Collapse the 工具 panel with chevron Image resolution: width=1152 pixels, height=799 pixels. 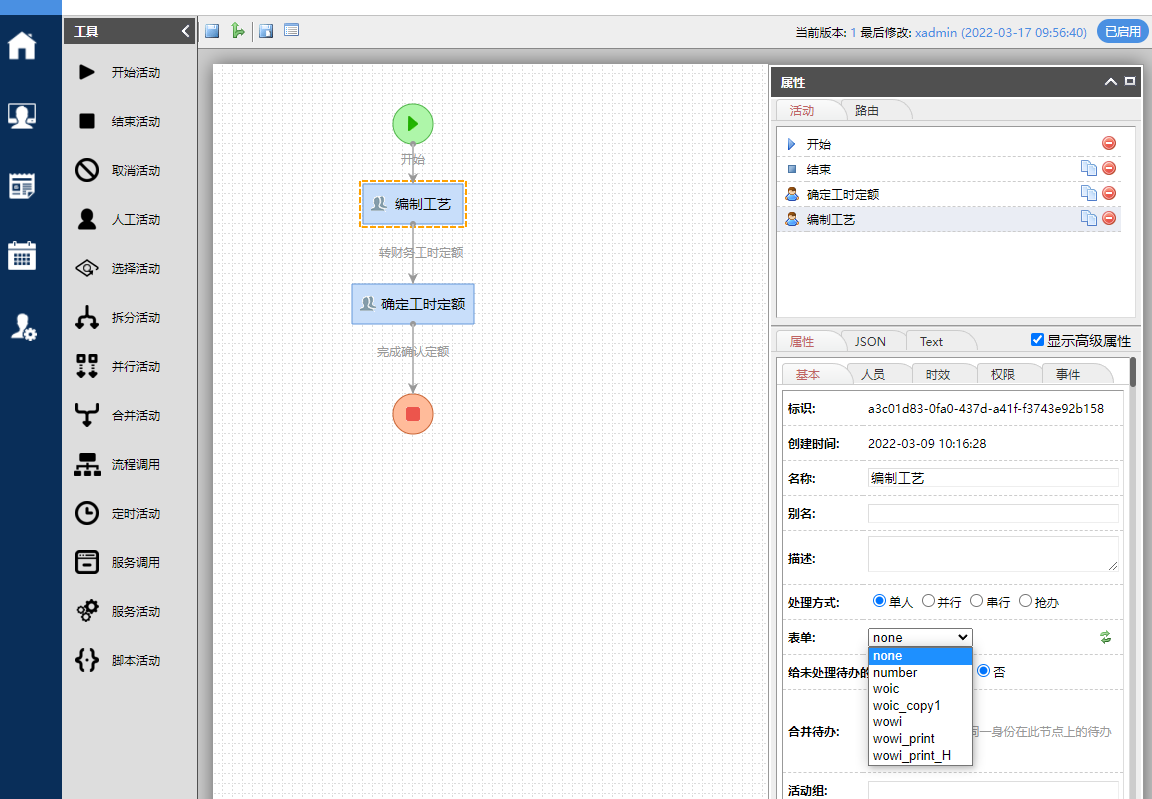[185, 31]
